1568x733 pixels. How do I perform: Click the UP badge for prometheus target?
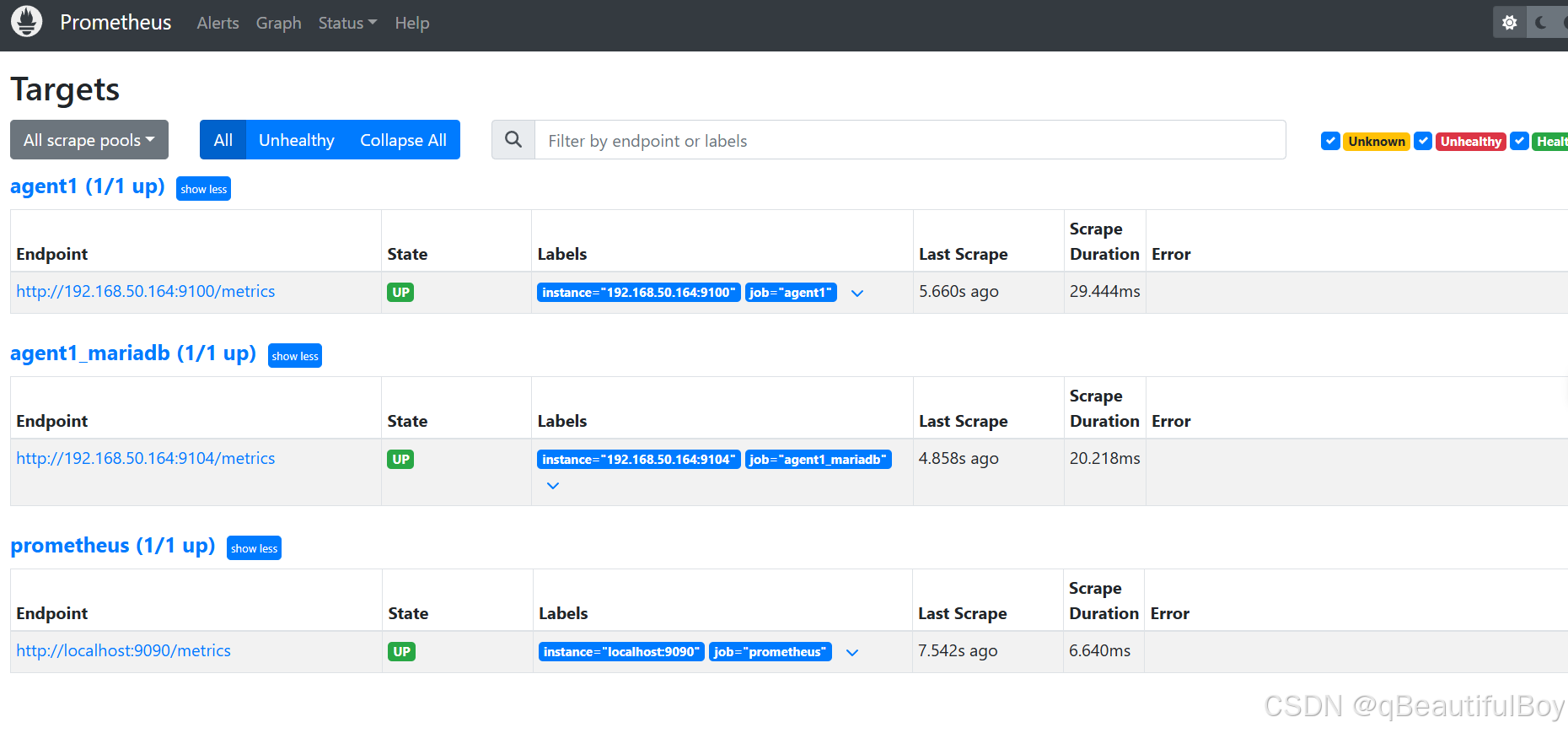pyautogui.click(x=401, y=652)
